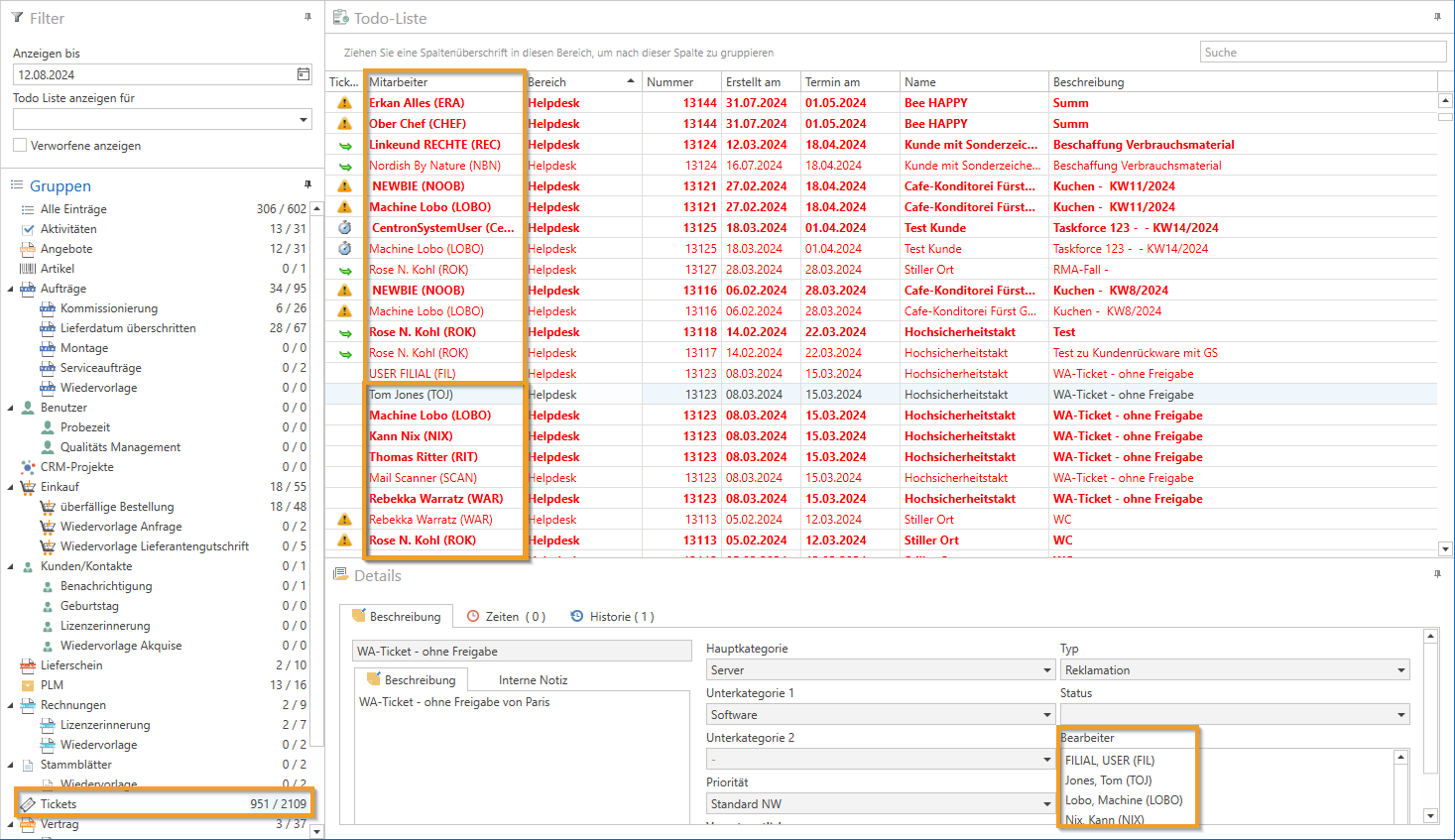
Task: Switch to Historie tab
Action: (613, 617)
